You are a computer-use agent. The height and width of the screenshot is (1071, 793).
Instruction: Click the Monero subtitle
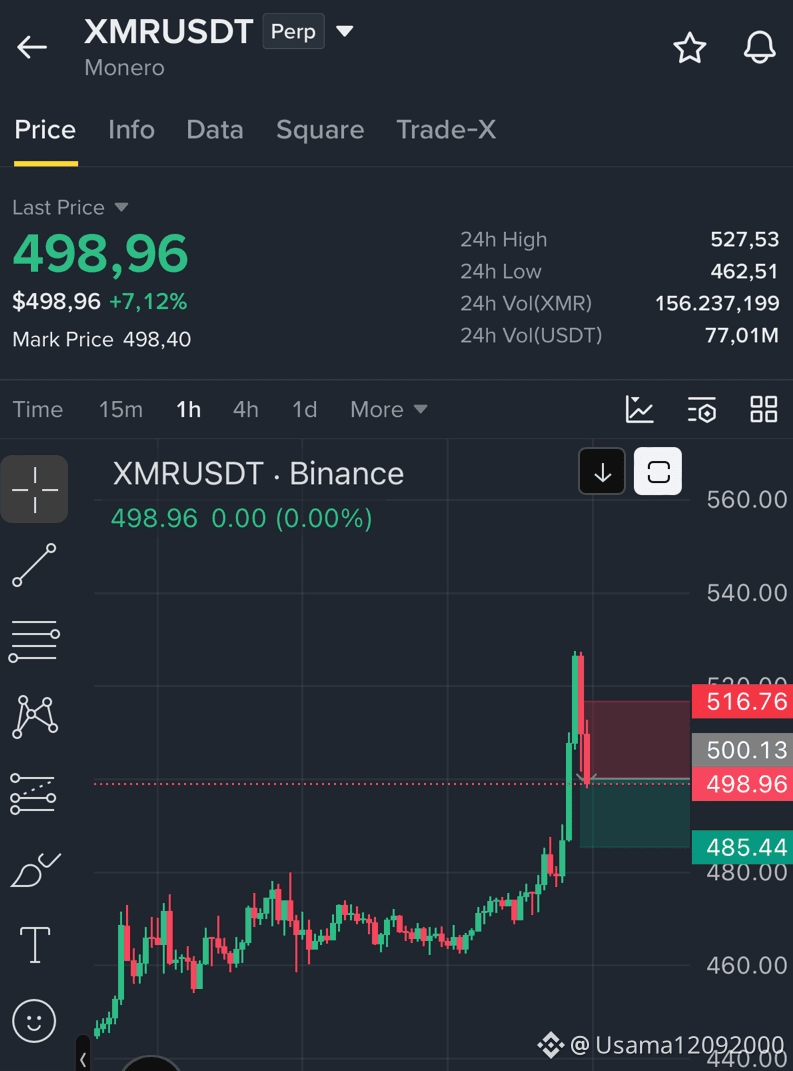[124, 68]
